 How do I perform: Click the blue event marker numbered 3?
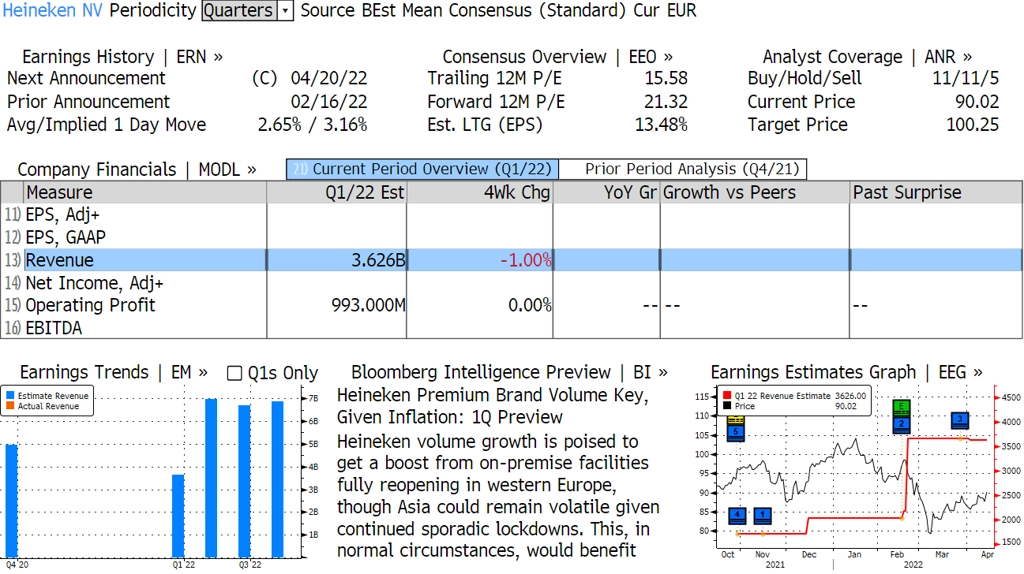(960, 420)
